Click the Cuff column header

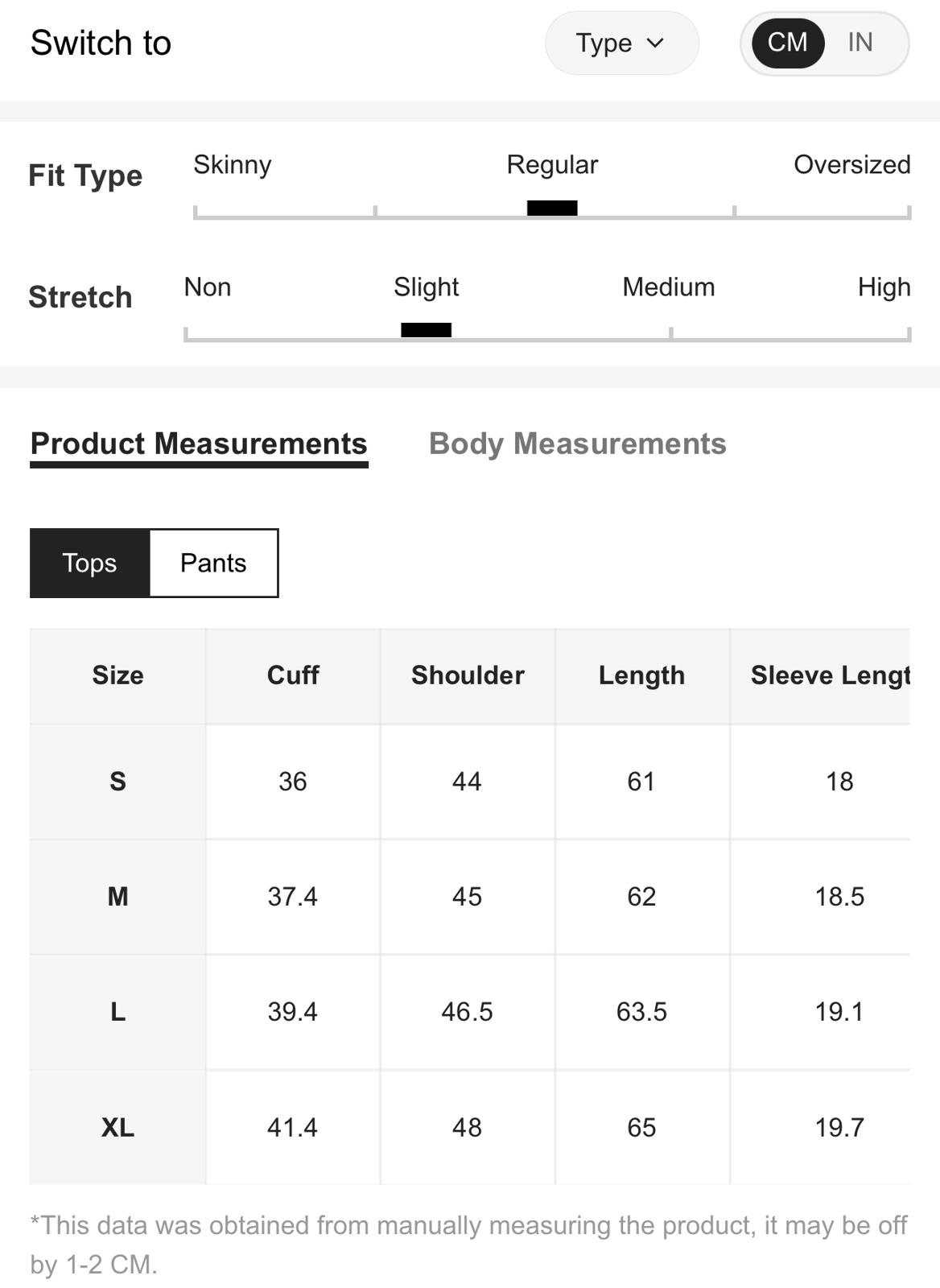(293, 675)
